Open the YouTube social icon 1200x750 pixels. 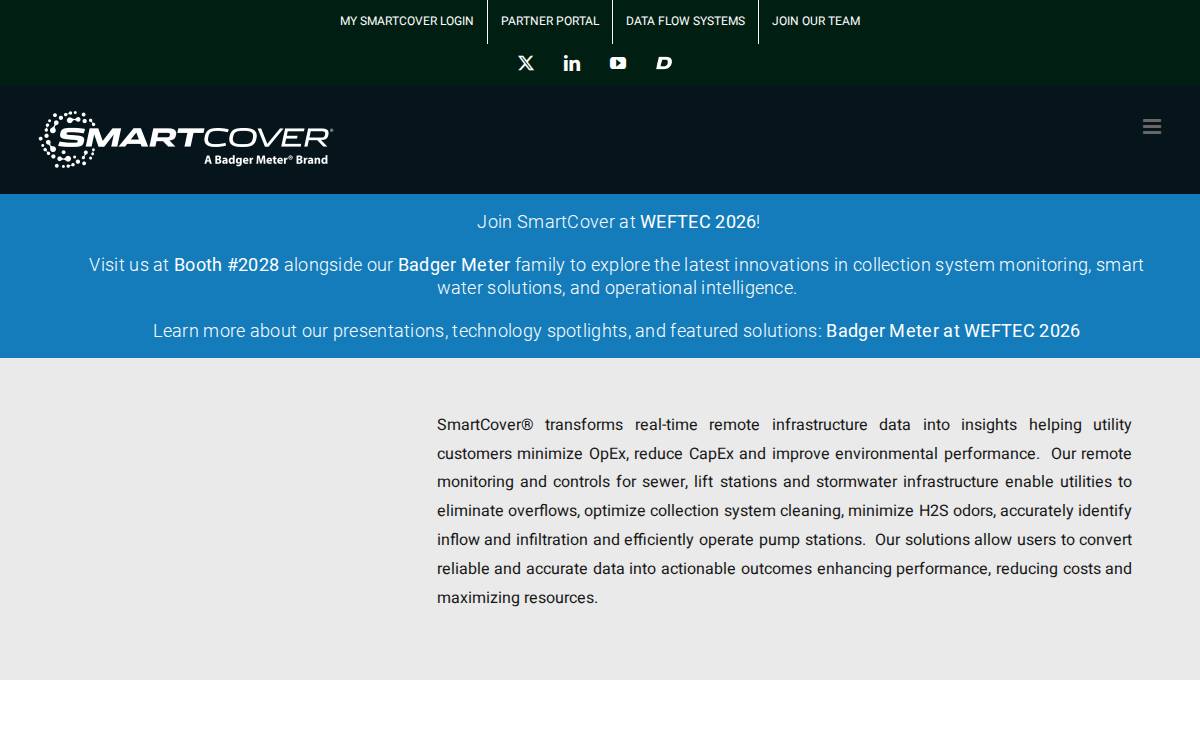point(618,63)
